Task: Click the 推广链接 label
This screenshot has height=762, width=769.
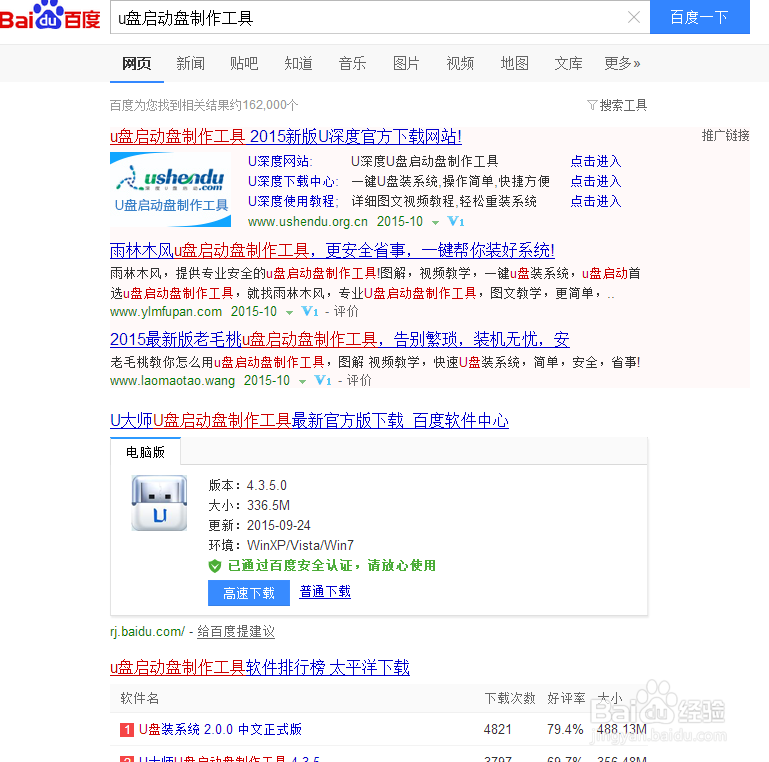Action: [x=725, y=135]
